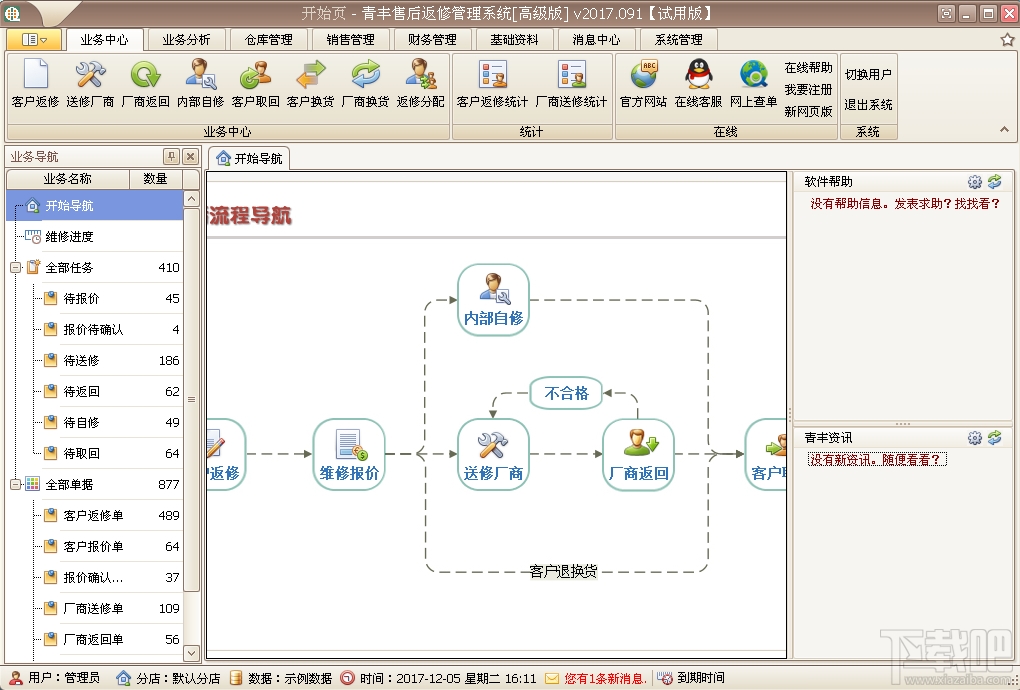Image resolution: width=1020 pixels, height=690 pixels.
Task: Open 客户返修 from the ribbon
Action: pyautogui.click(x=35, y=83)
